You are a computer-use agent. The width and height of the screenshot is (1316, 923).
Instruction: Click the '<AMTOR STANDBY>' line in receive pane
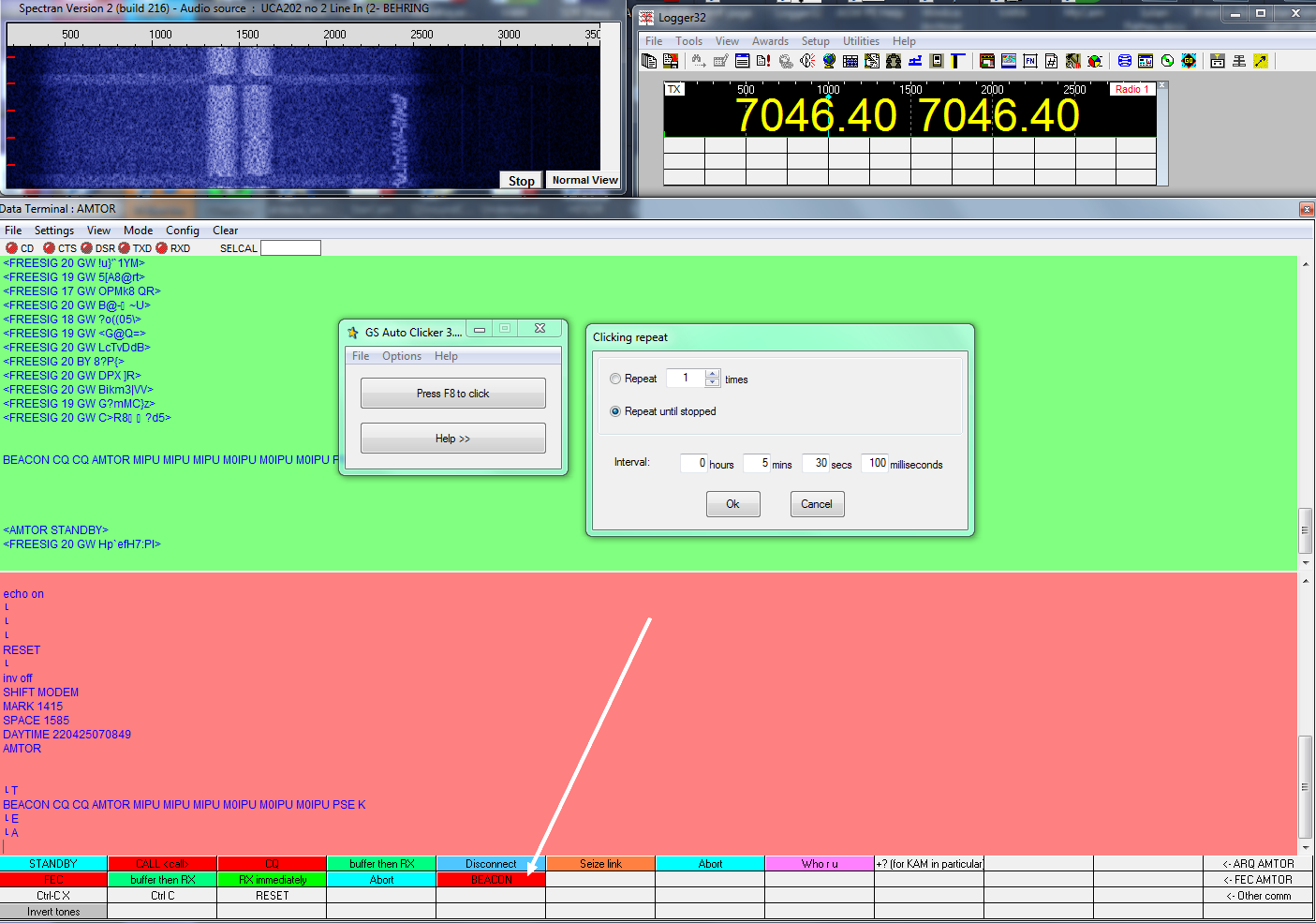coord(55,530)
